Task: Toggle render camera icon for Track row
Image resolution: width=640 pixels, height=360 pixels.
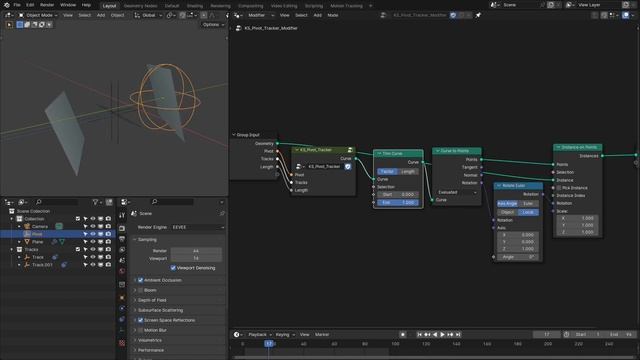Action: tap(108, 257)
